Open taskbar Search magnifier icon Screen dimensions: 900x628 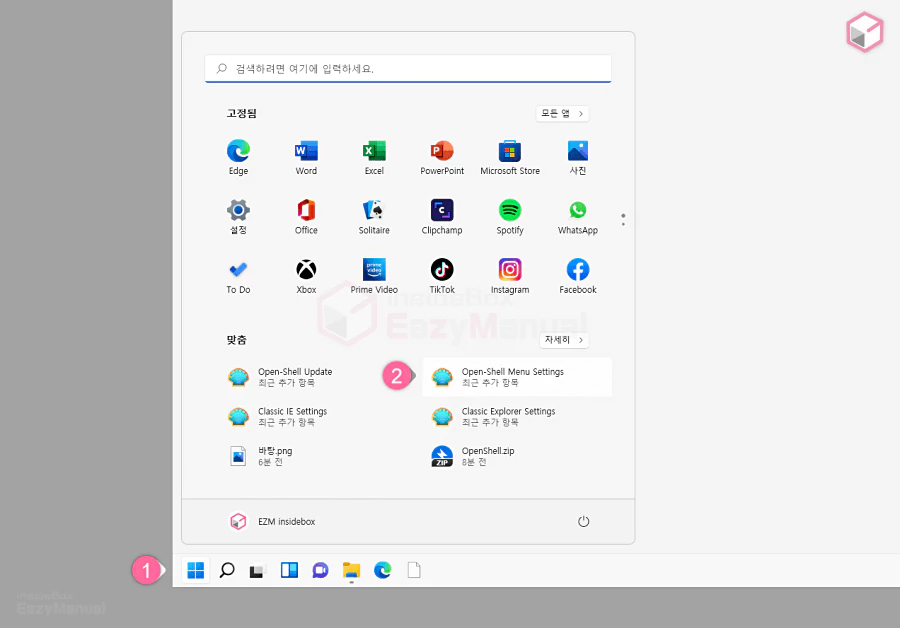(x=227, y=570)
